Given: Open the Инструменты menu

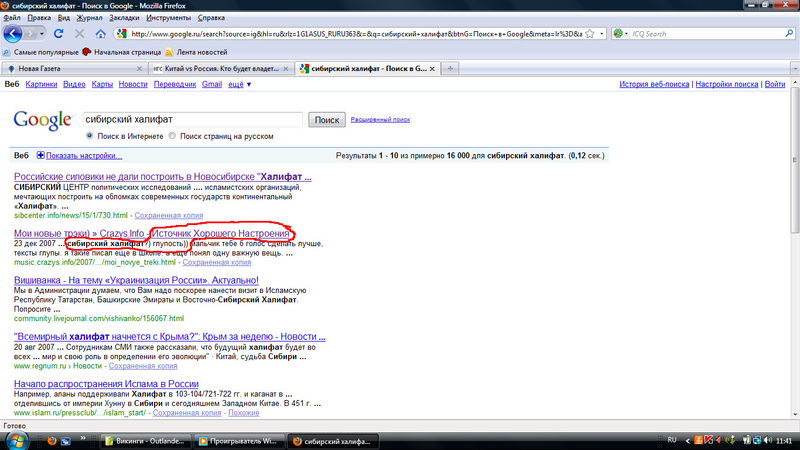Looking at the screenshot, I should click(168, 18).
